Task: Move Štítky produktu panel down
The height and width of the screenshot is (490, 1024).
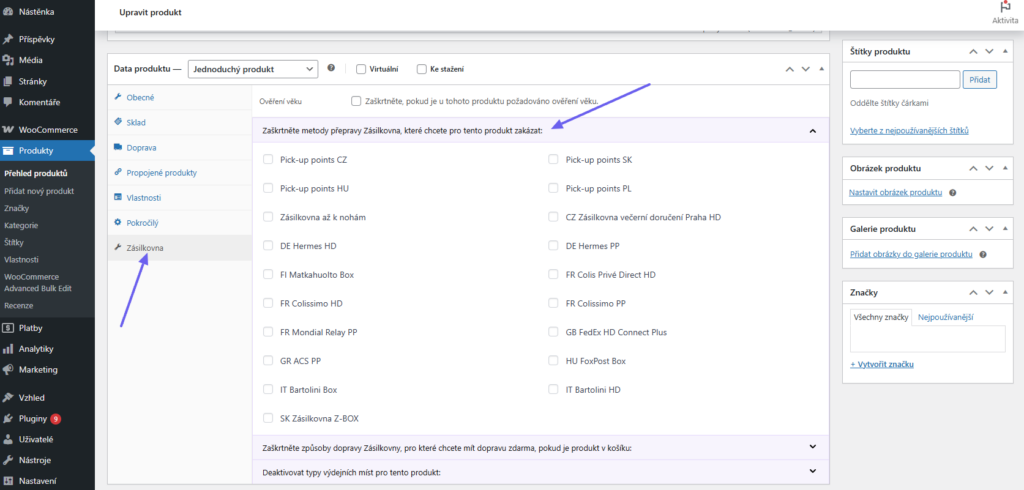Action: pos(989,51)
